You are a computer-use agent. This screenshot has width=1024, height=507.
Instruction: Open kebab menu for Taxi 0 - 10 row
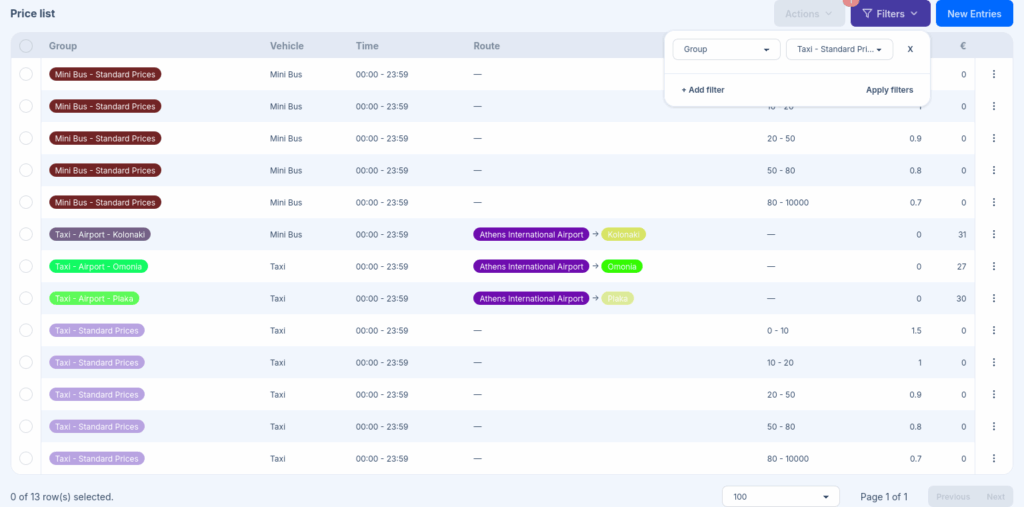993,330
